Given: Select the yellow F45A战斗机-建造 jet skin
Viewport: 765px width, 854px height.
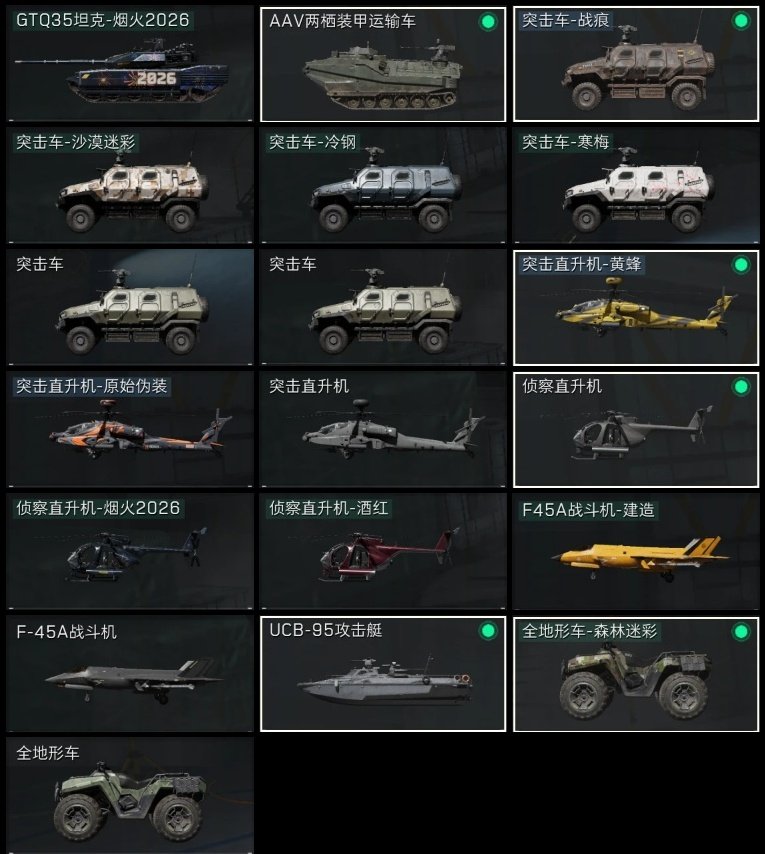Looking at the screenshot, I should 636,551.
